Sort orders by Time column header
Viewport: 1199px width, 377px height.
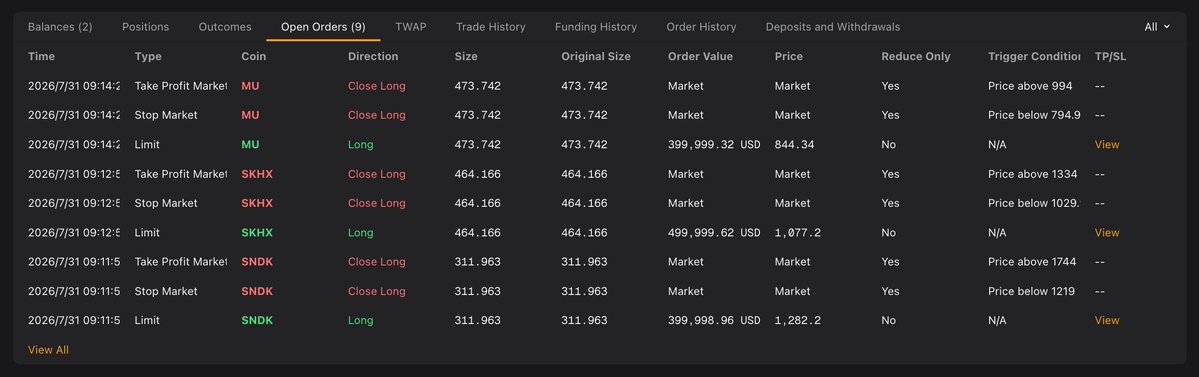coord(41,57)
